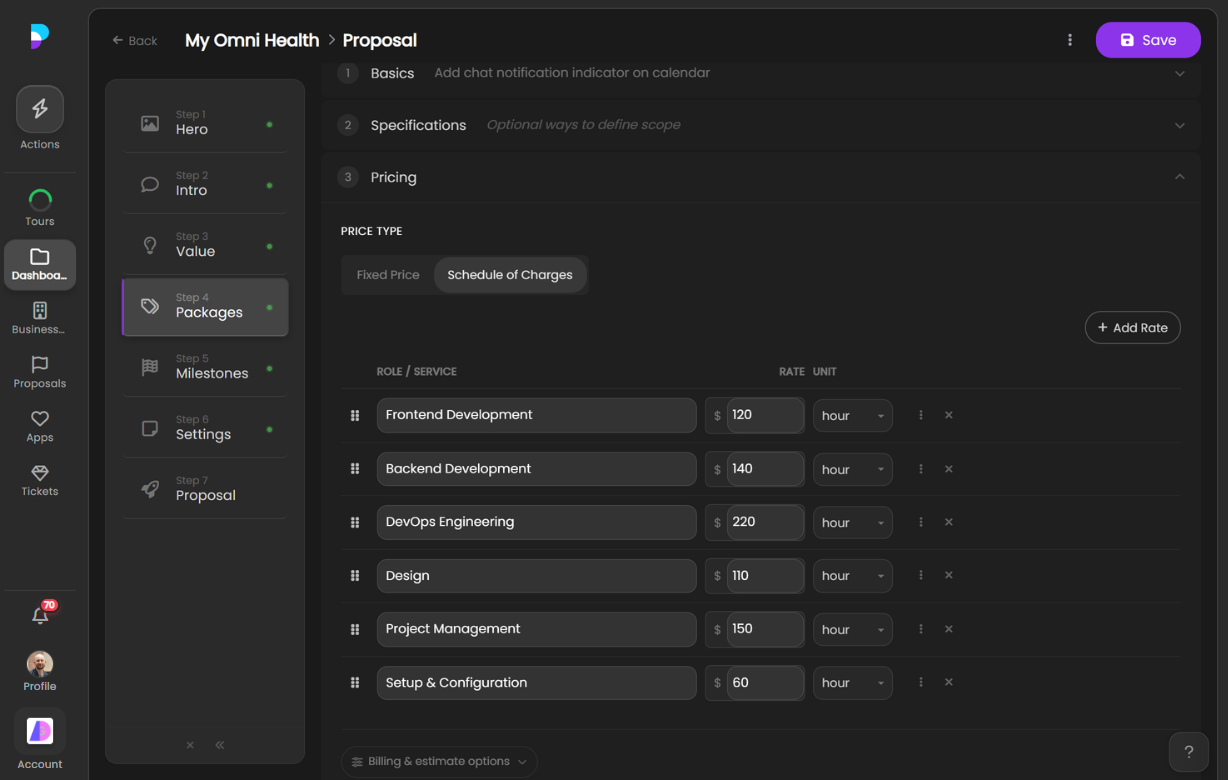Select the Schedule of Charges price type
The height and width of the screenshot is (780, 1228).
point(510,274)
